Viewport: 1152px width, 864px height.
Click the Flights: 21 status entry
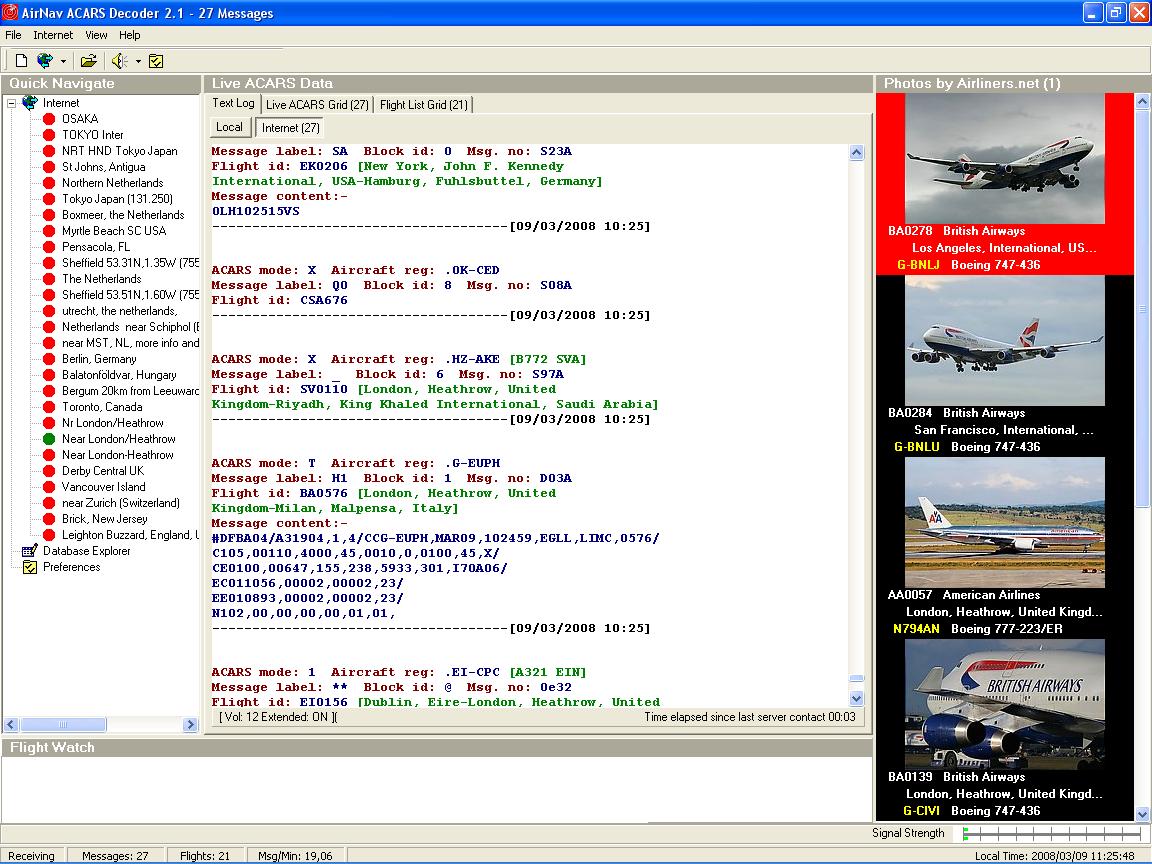pos(205,856)
